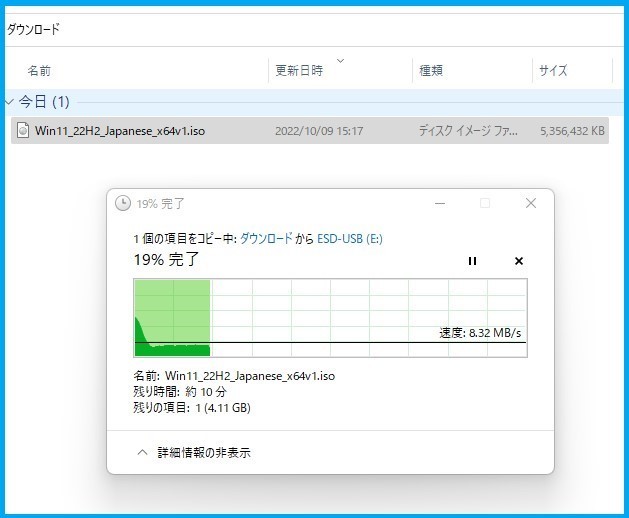Click the clock icon in dialog title
Image resolution: width=629 pixels, height=518 pixels.
pyautogui.click(x=123, y=203)
